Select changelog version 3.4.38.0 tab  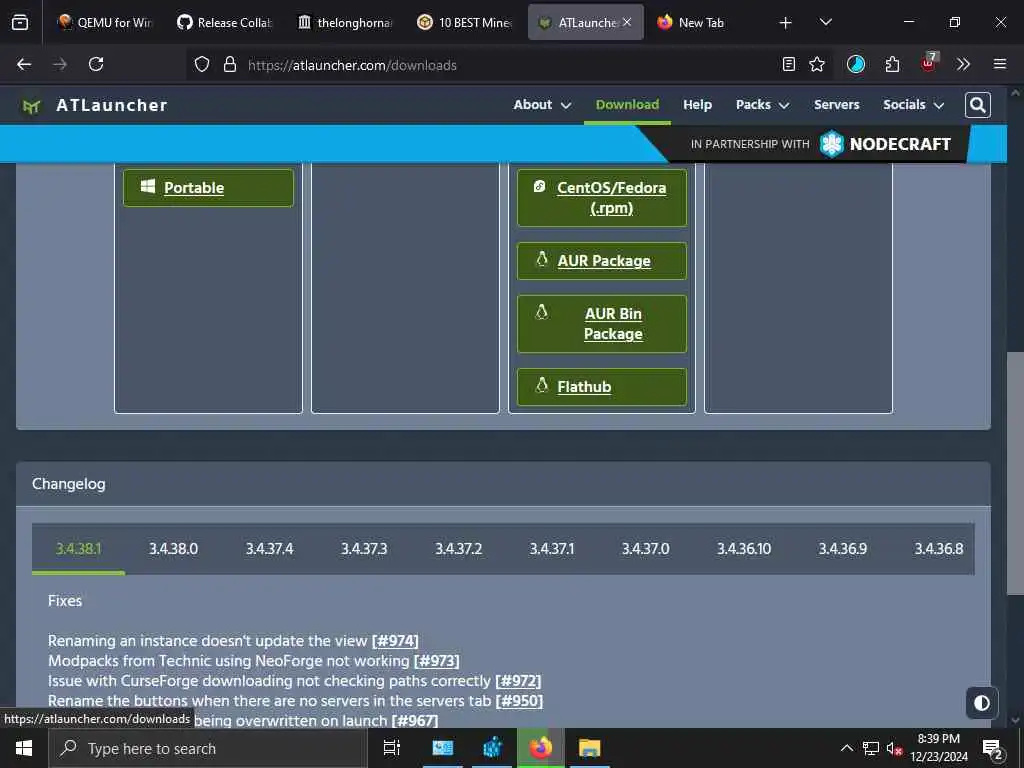[x=173, y=549]
